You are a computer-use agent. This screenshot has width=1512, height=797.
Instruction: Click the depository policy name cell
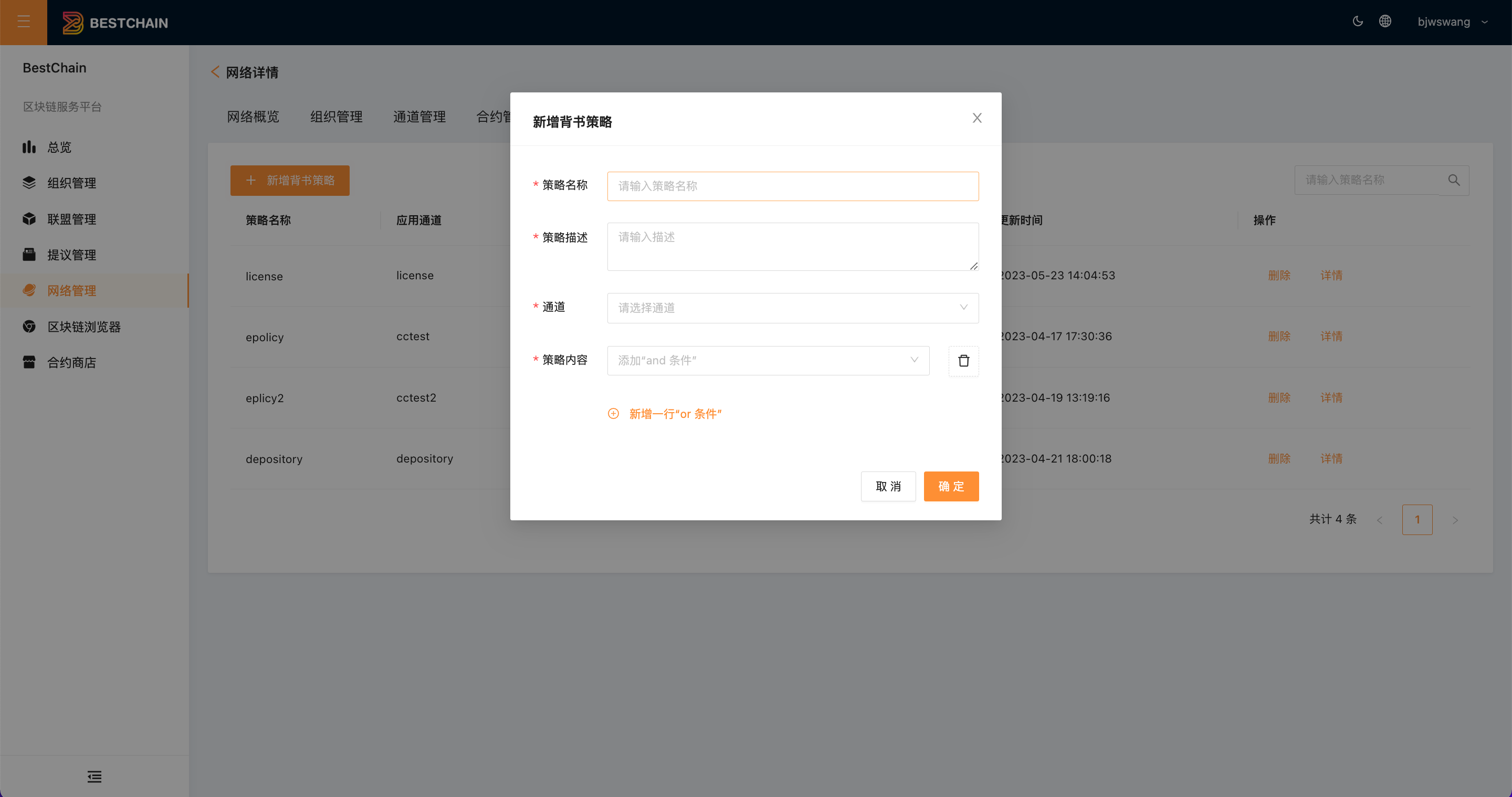point(274,459)
